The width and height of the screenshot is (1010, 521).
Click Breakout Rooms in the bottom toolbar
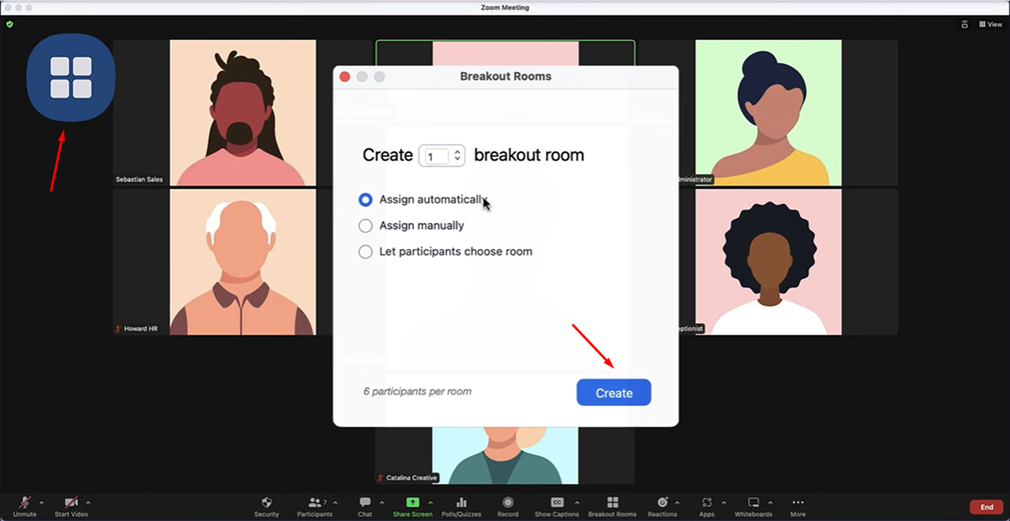[x=612, y=502]
